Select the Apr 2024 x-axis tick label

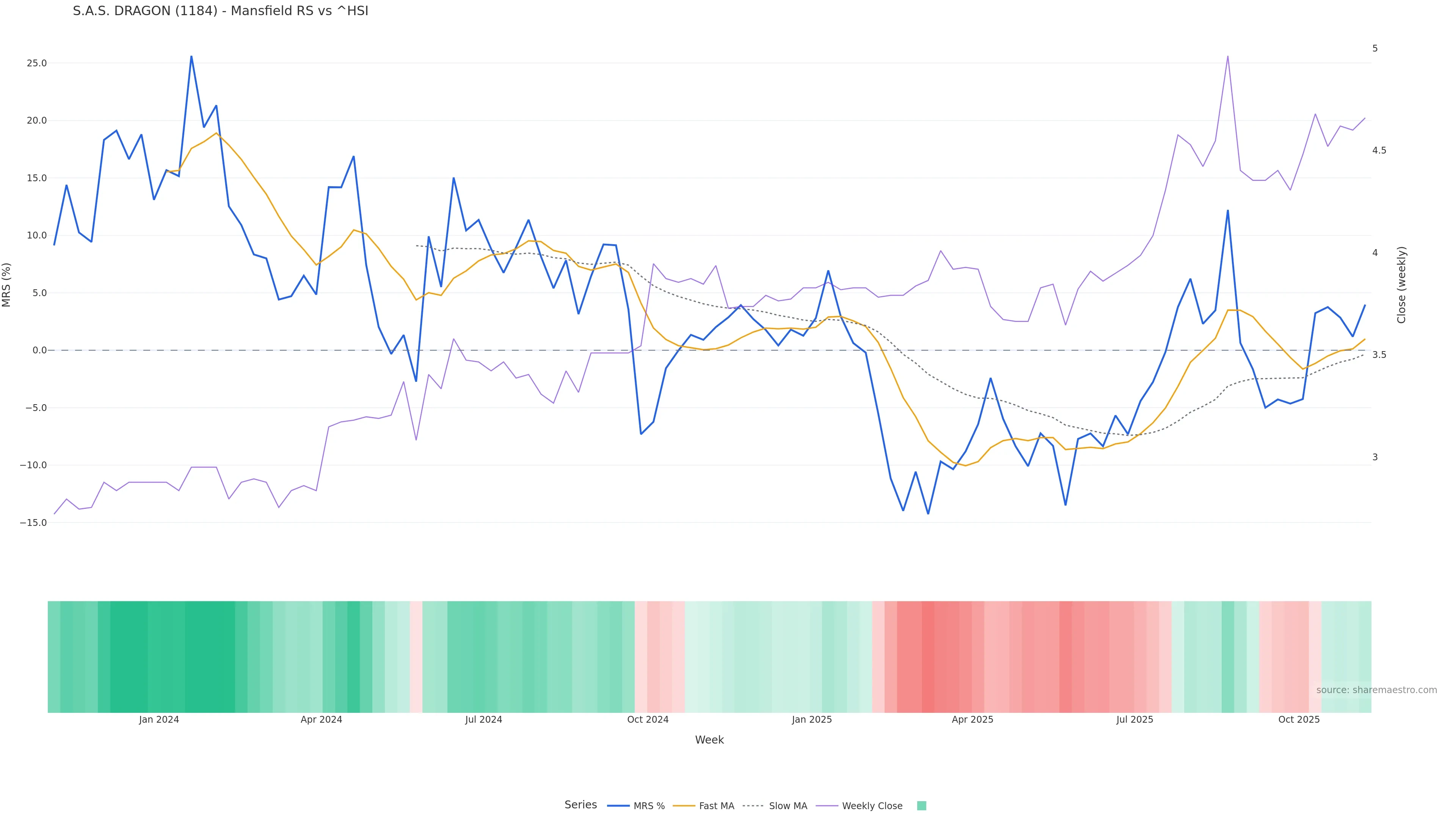click(x=321, y=720)
